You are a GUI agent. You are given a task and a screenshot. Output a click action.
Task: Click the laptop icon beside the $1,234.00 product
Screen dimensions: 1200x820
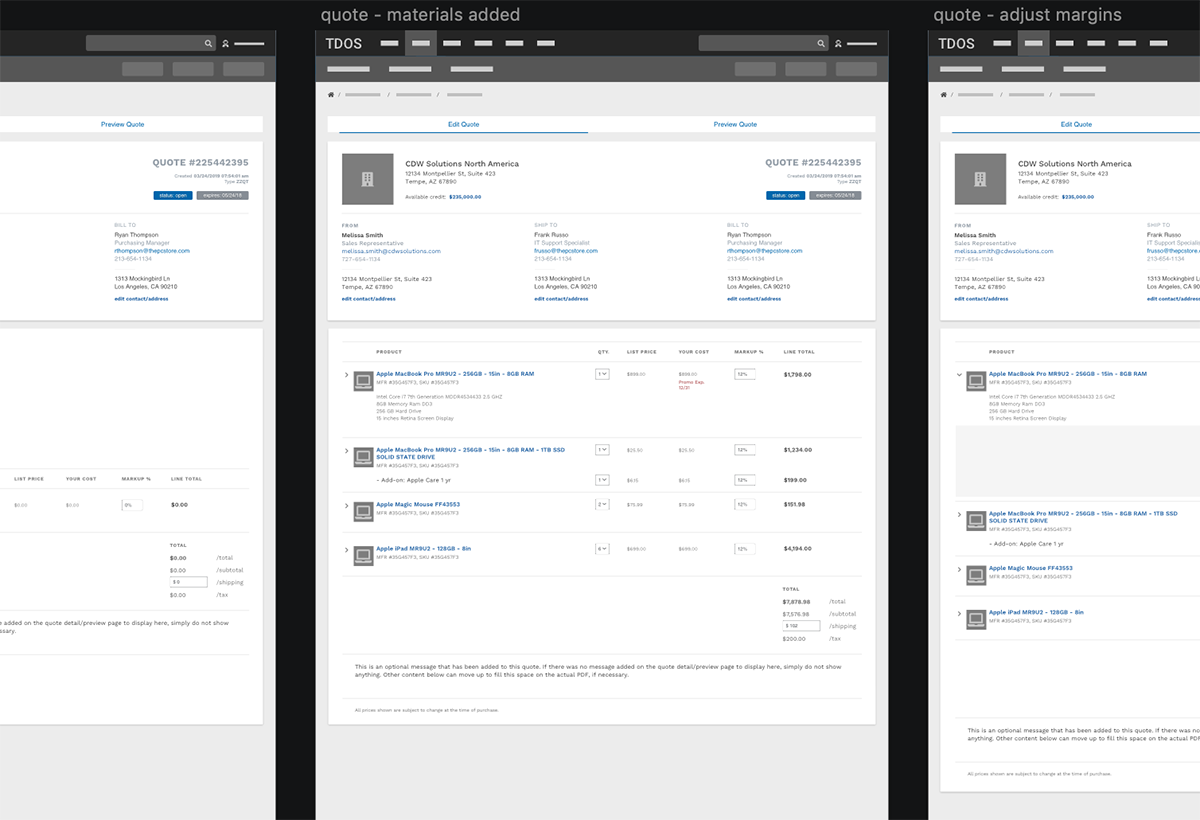click(x=364, y=455)
